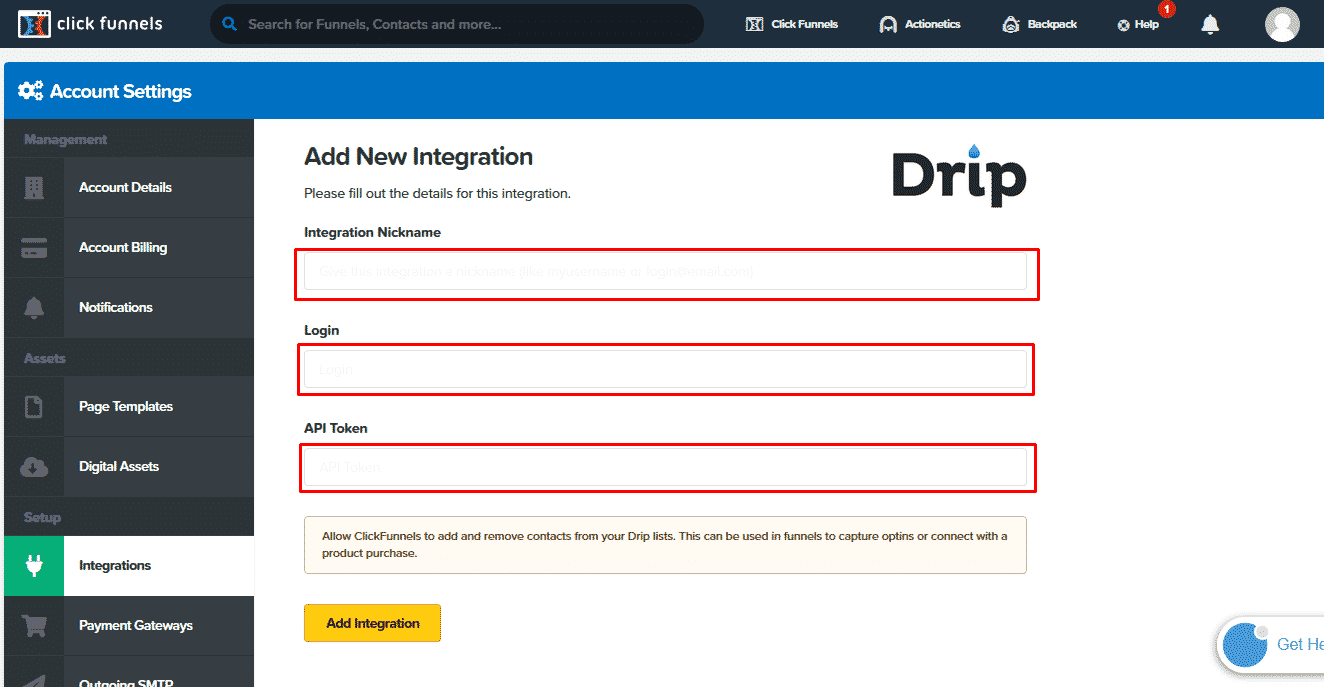Viewport: 1324px width, 687px height.
Task: Go home via the ClickFunnels logo
Action: point(90,23)
